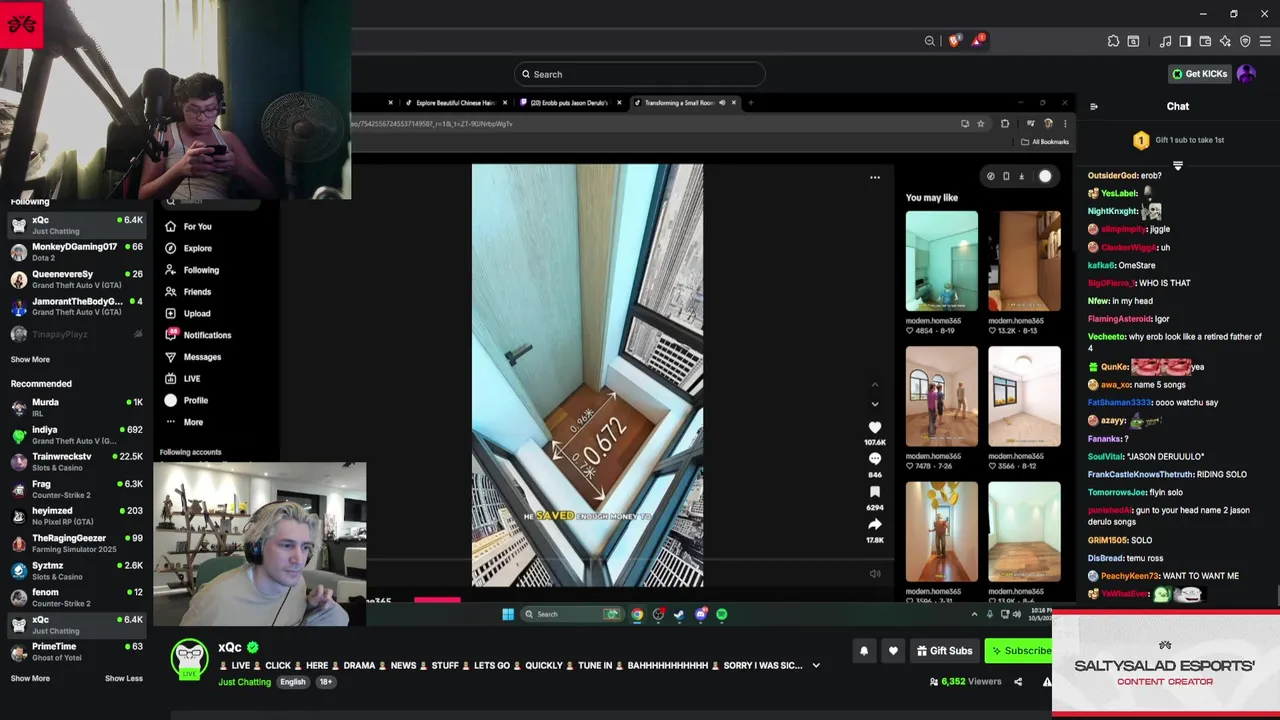The width and height of the screenshot is (1280, 720).
Task: Open the Leo AI sparkle icon
Action: pyautogui.click(x=1225, y=41)
